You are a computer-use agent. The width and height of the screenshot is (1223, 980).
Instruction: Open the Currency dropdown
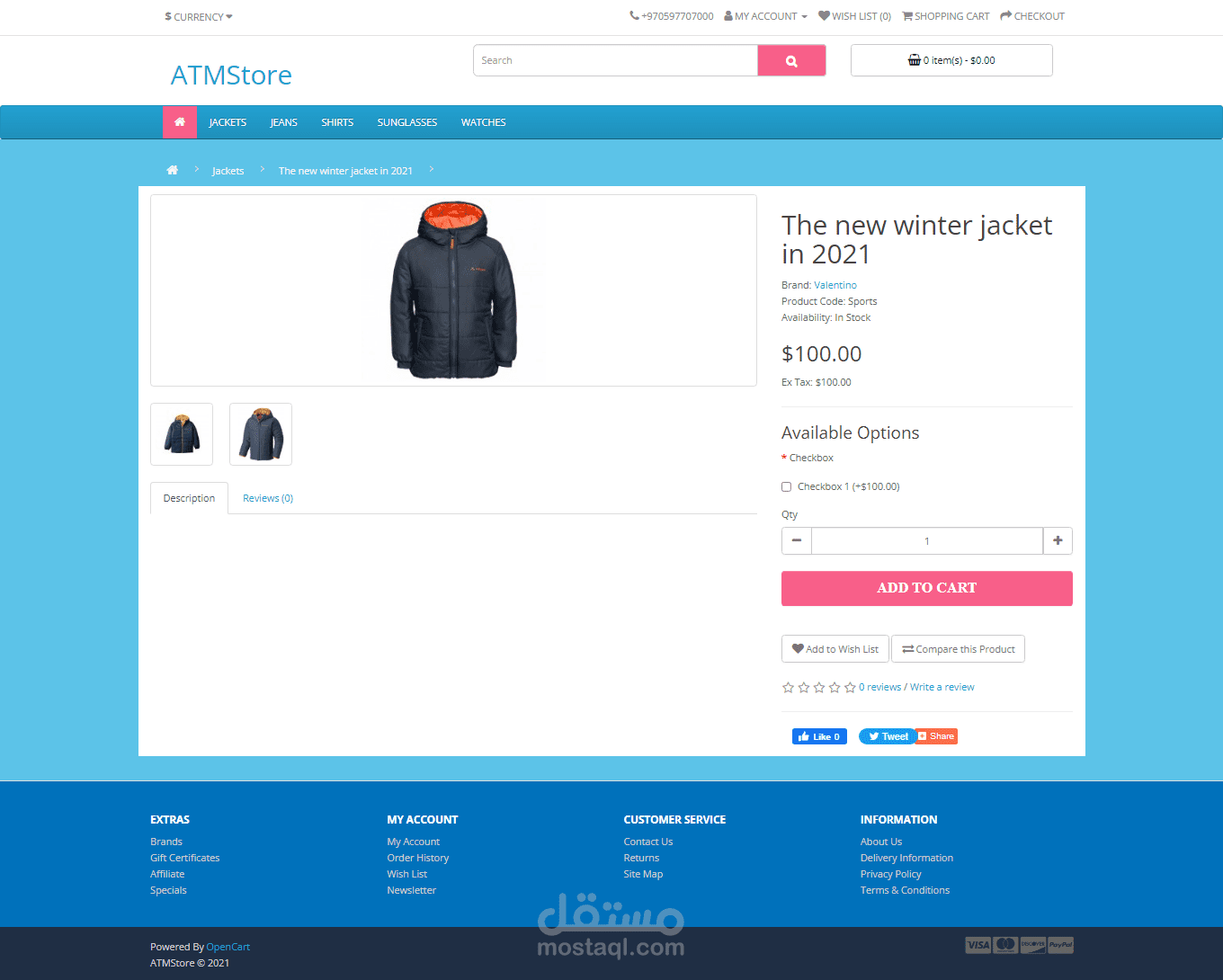[x=199, y=17]
